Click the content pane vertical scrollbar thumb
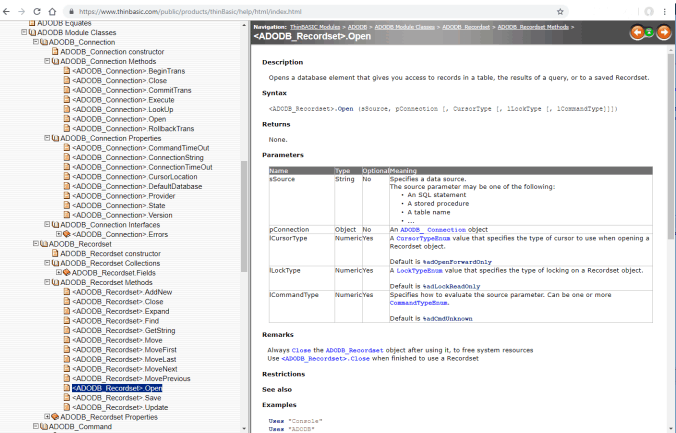The width and height of the screenshot is (676, 433). (671, 147)
